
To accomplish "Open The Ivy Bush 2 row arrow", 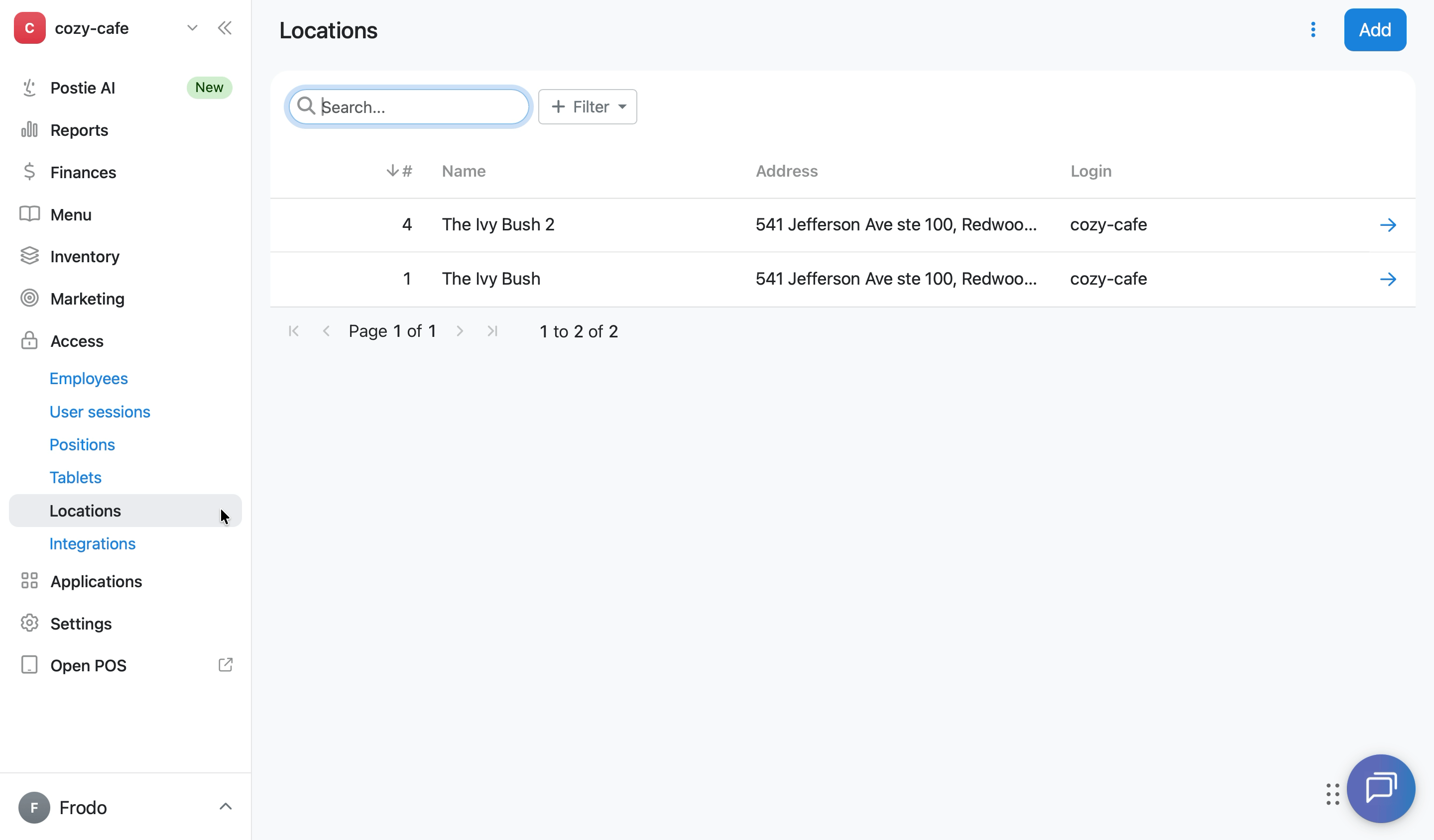I will click(x=1388, y=225).
